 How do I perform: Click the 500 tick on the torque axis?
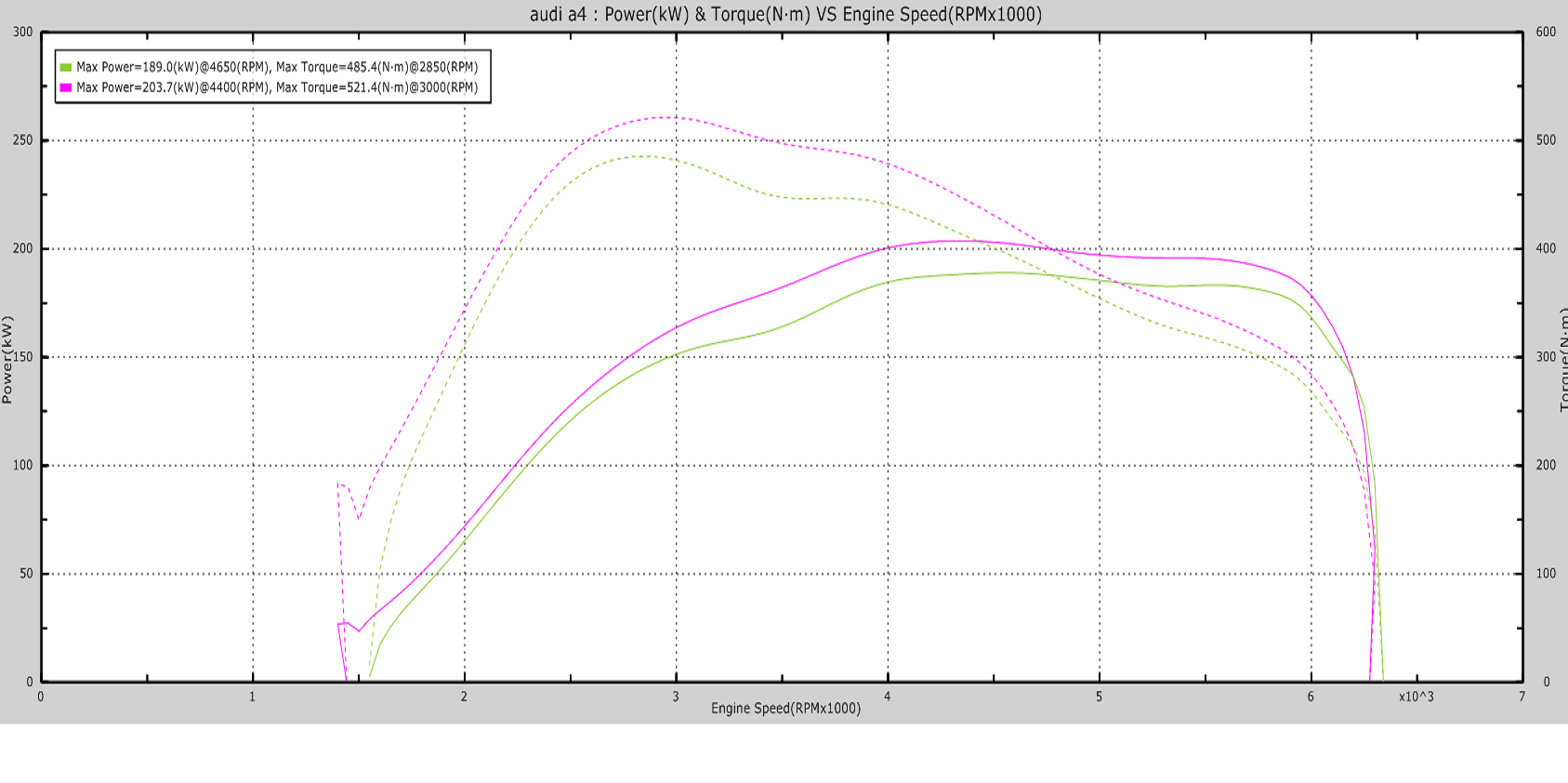[x=1546, y=140]
